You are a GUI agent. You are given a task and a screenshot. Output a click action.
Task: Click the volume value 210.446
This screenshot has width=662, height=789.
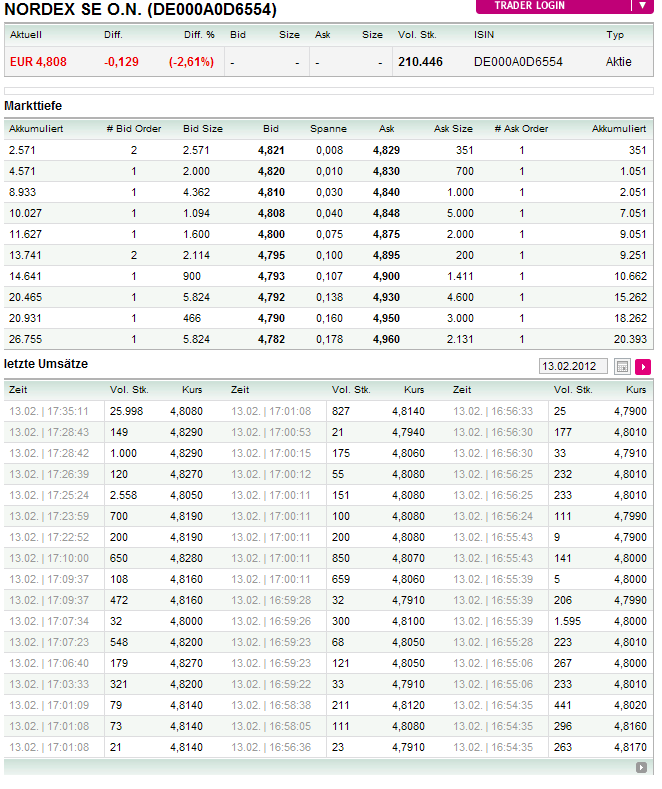420,62
